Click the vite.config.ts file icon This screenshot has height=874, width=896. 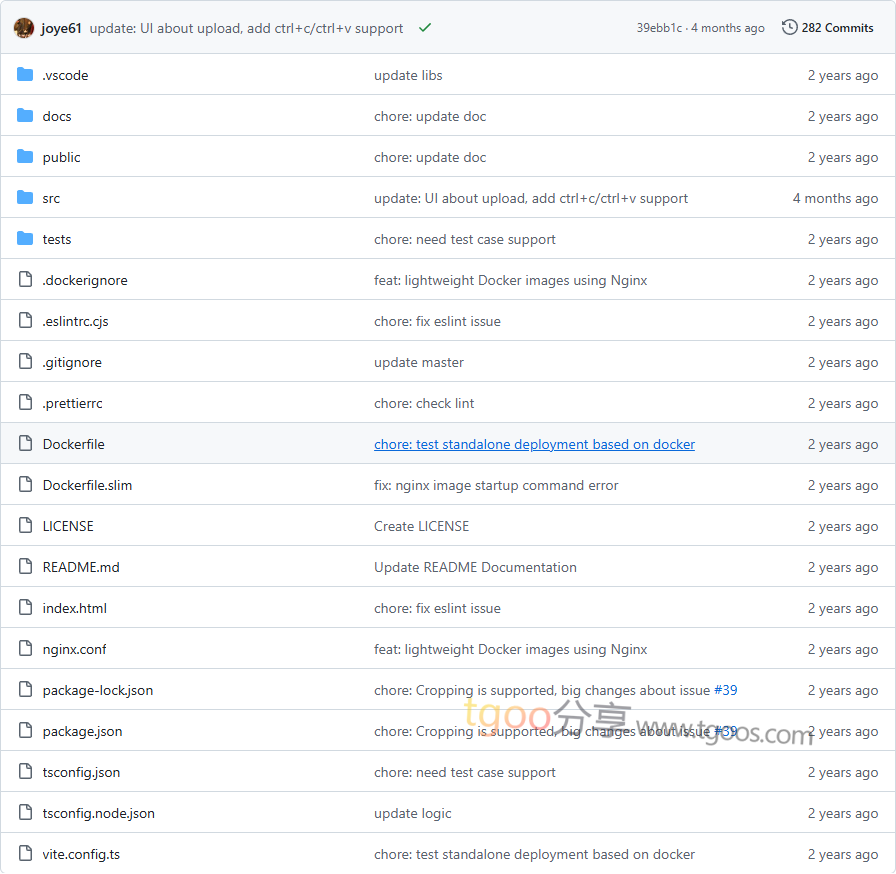pos(25,854)
